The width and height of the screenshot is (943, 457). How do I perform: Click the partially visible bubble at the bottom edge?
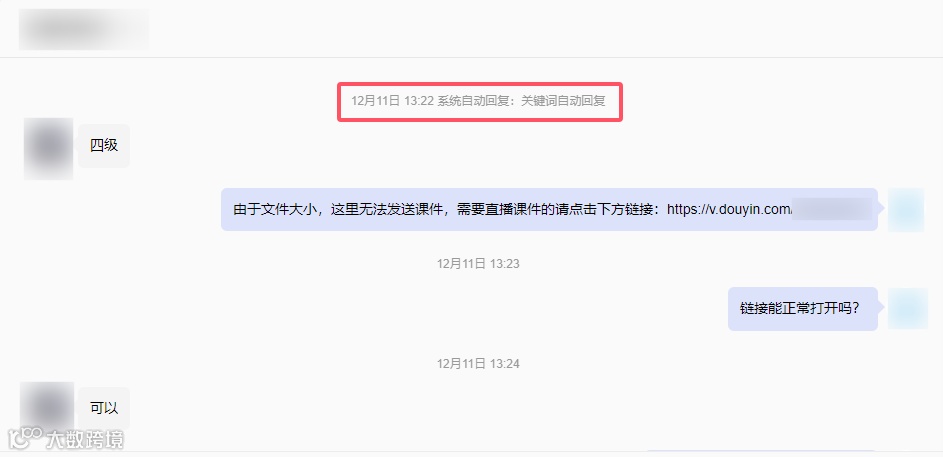[760, 451]
